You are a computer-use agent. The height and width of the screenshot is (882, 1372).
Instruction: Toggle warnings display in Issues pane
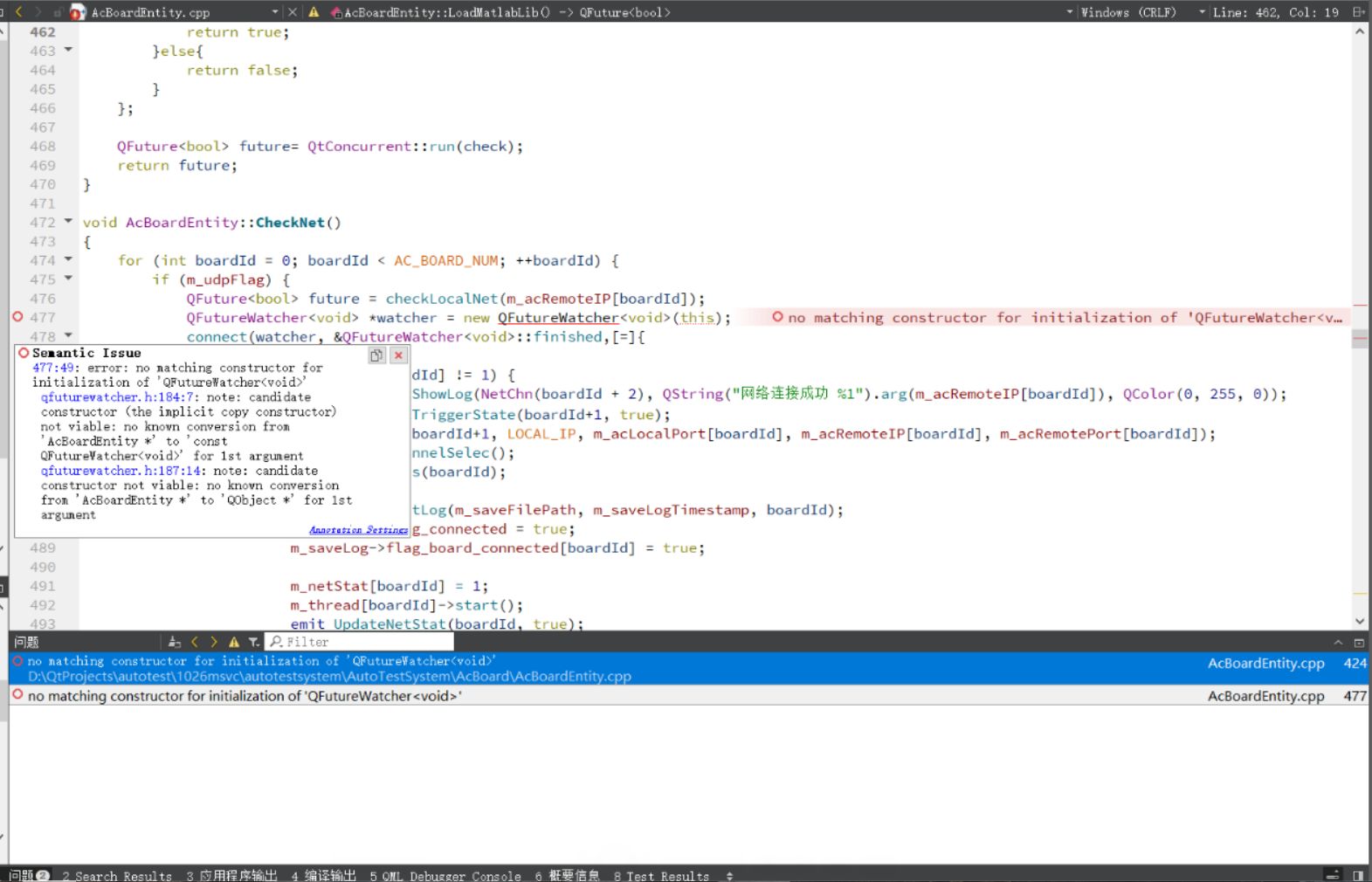point(234,642)
